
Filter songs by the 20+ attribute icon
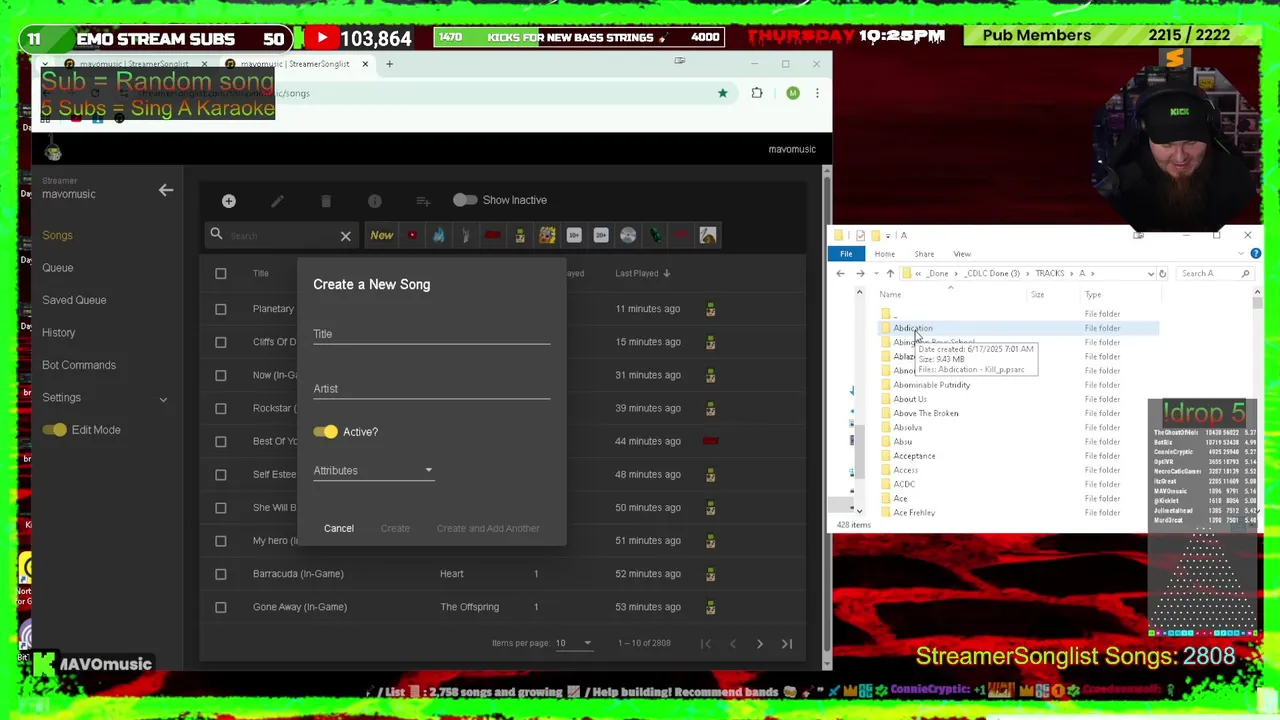pyautogui.click(x=601, y=235)
